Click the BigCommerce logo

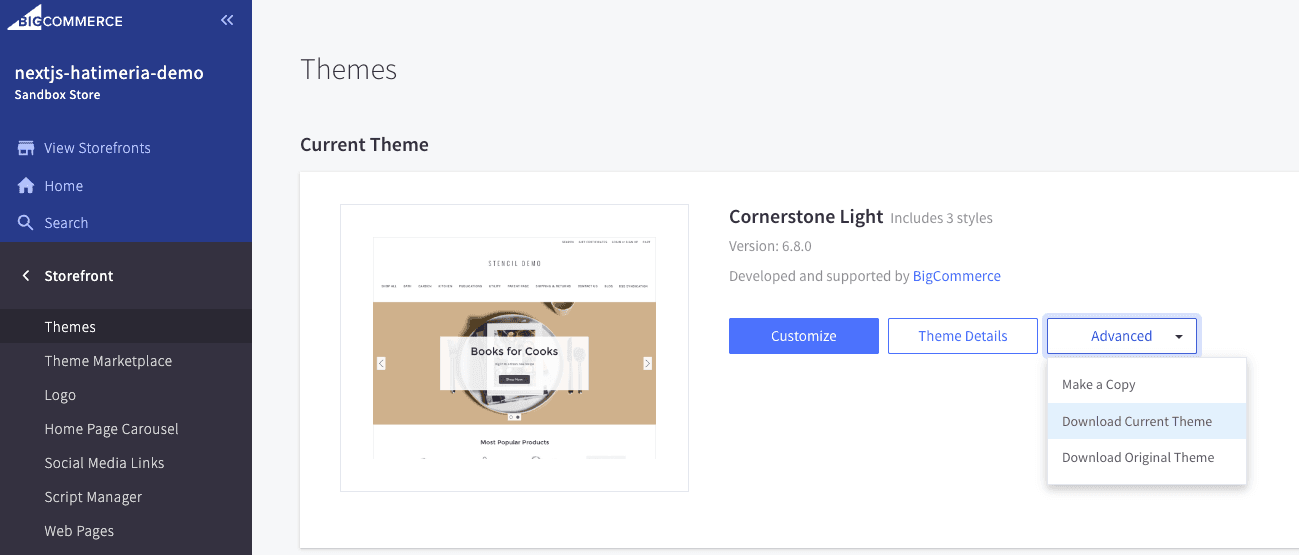coord(65,20)
